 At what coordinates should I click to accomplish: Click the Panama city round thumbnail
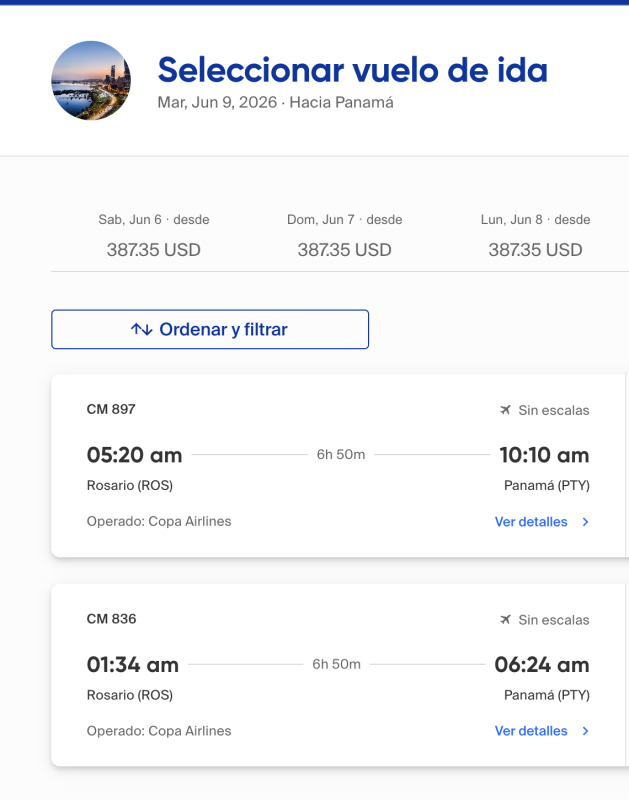click(91, 81)
